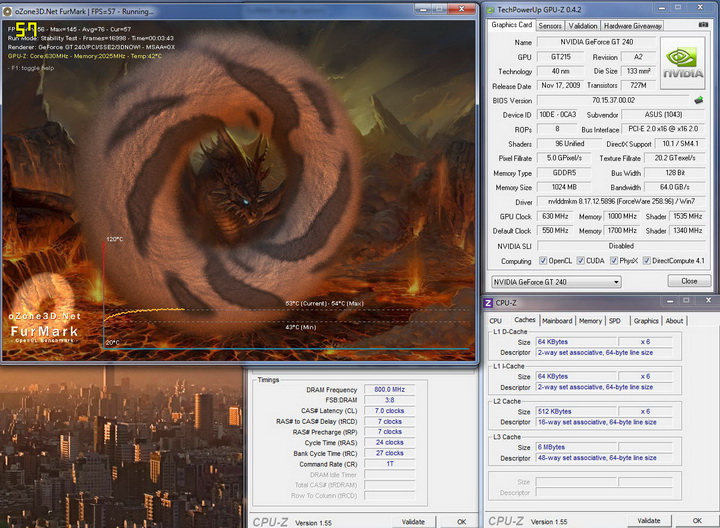Viewport: 720px width, 528px height.
Task: Click the FurMark temperature graph curve
Action: tap(144, 312)
